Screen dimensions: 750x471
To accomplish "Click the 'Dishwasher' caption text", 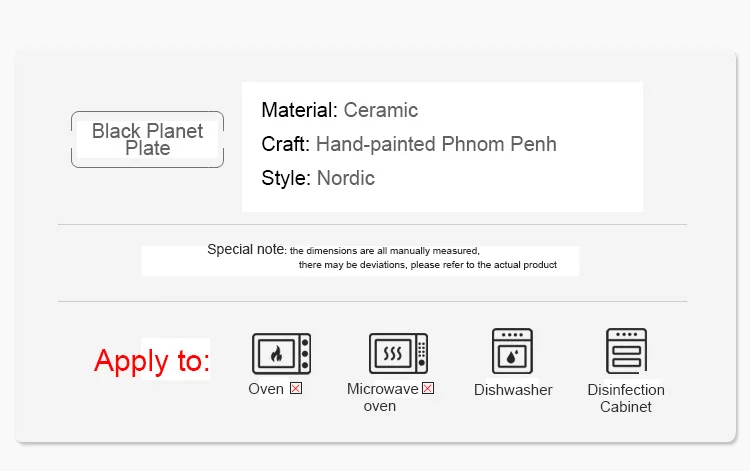I will (x=513, y=390).
